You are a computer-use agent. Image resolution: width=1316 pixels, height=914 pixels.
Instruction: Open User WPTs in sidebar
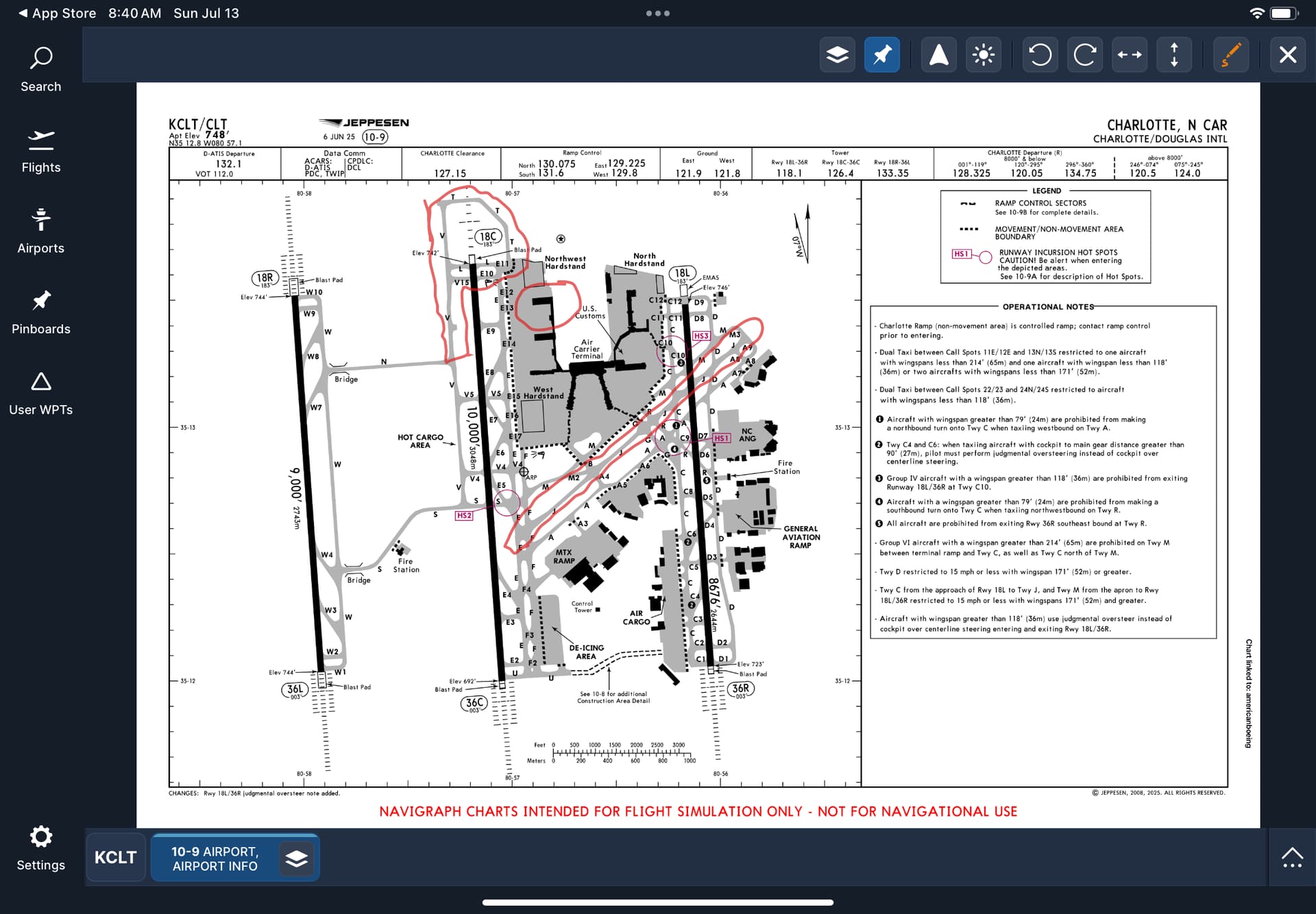coord(41,393)
